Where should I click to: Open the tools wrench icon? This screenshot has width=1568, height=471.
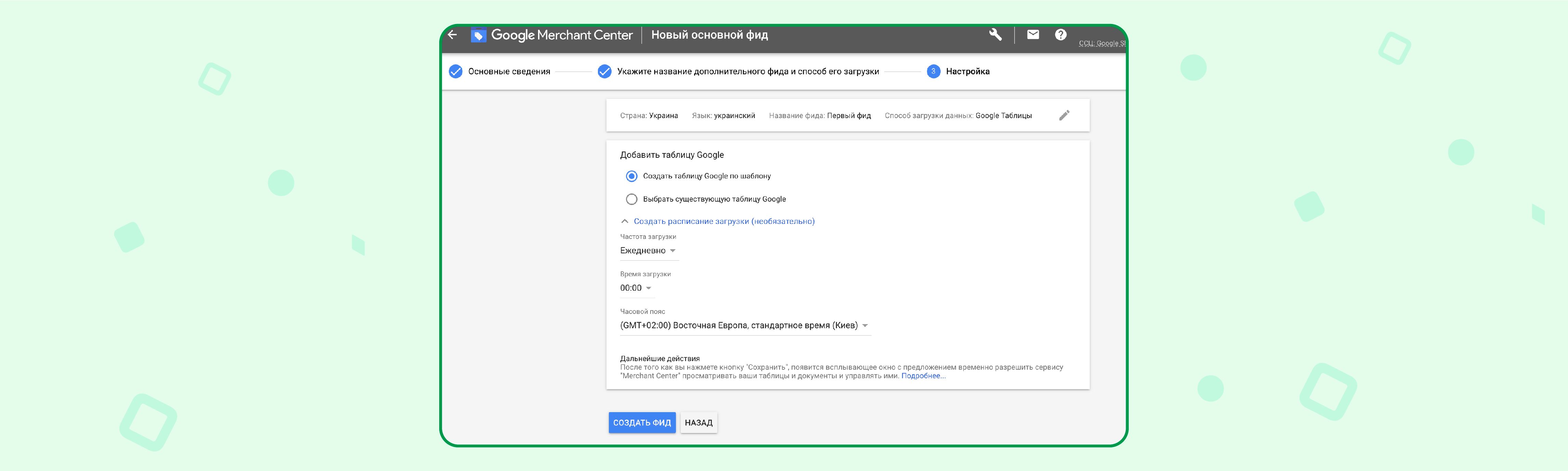pyautogui.click(x=995, y=35)
